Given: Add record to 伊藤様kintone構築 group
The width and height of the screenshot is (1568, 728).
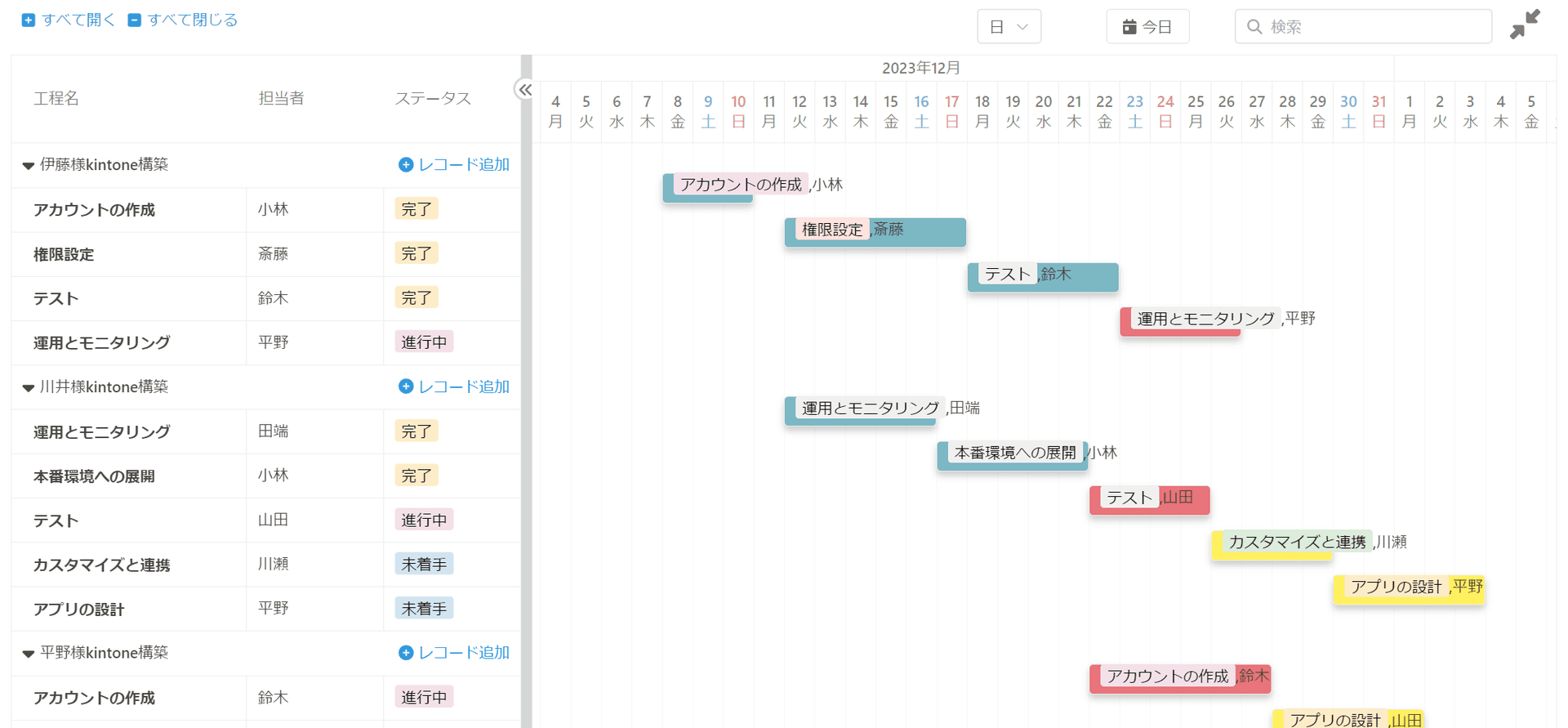Looking at the screenshot, I should coord(454,165).
